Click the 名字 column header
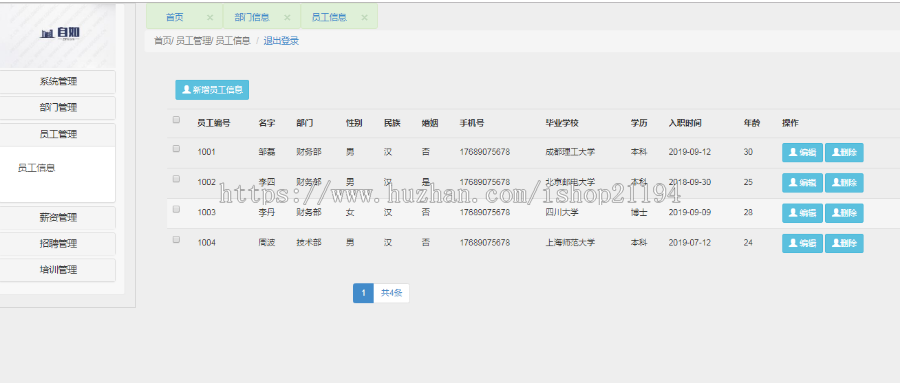 coord(267,123)
